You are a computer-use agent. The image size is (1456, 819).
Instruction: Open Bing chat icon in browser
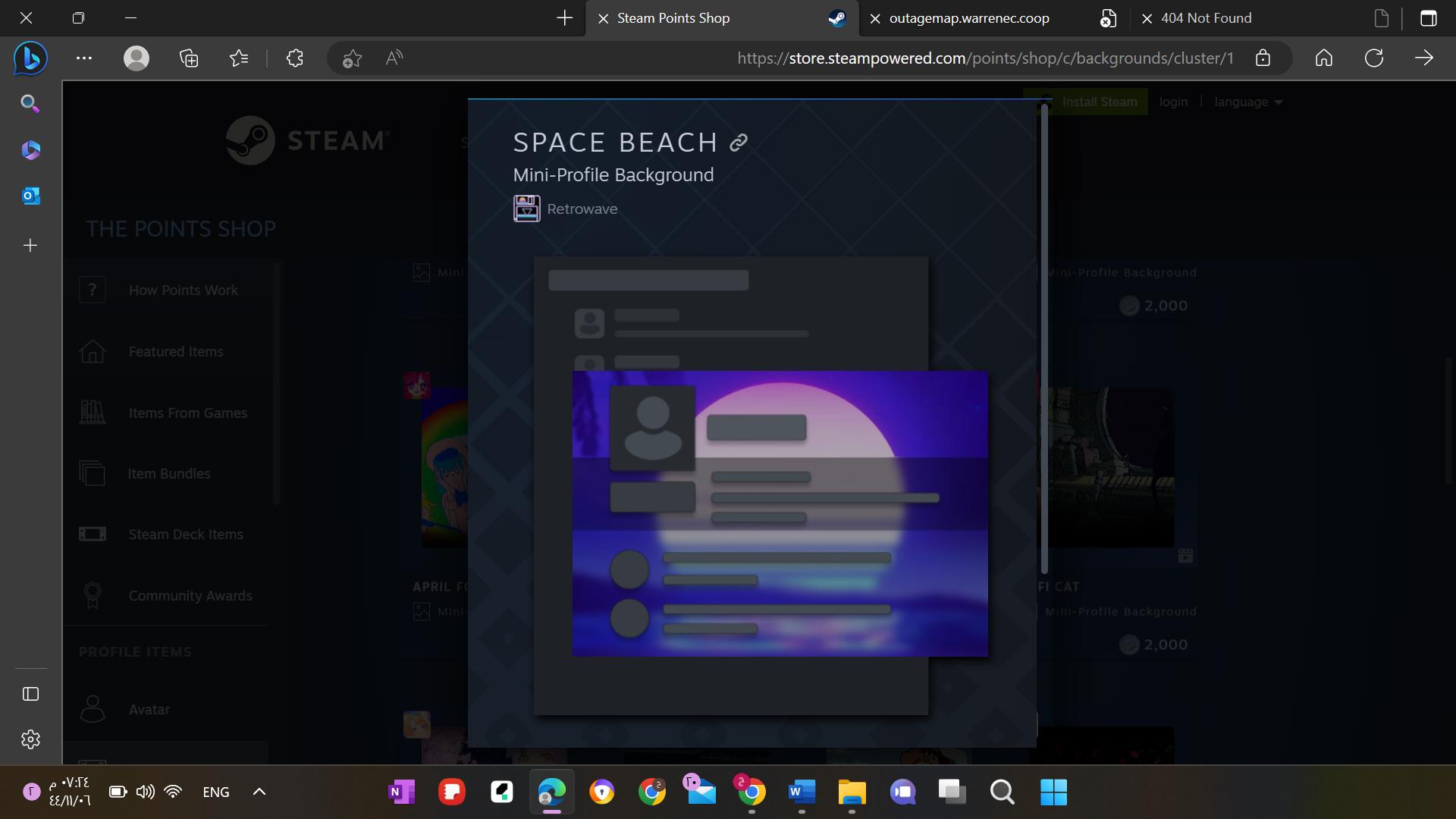[x=30, y=58]
